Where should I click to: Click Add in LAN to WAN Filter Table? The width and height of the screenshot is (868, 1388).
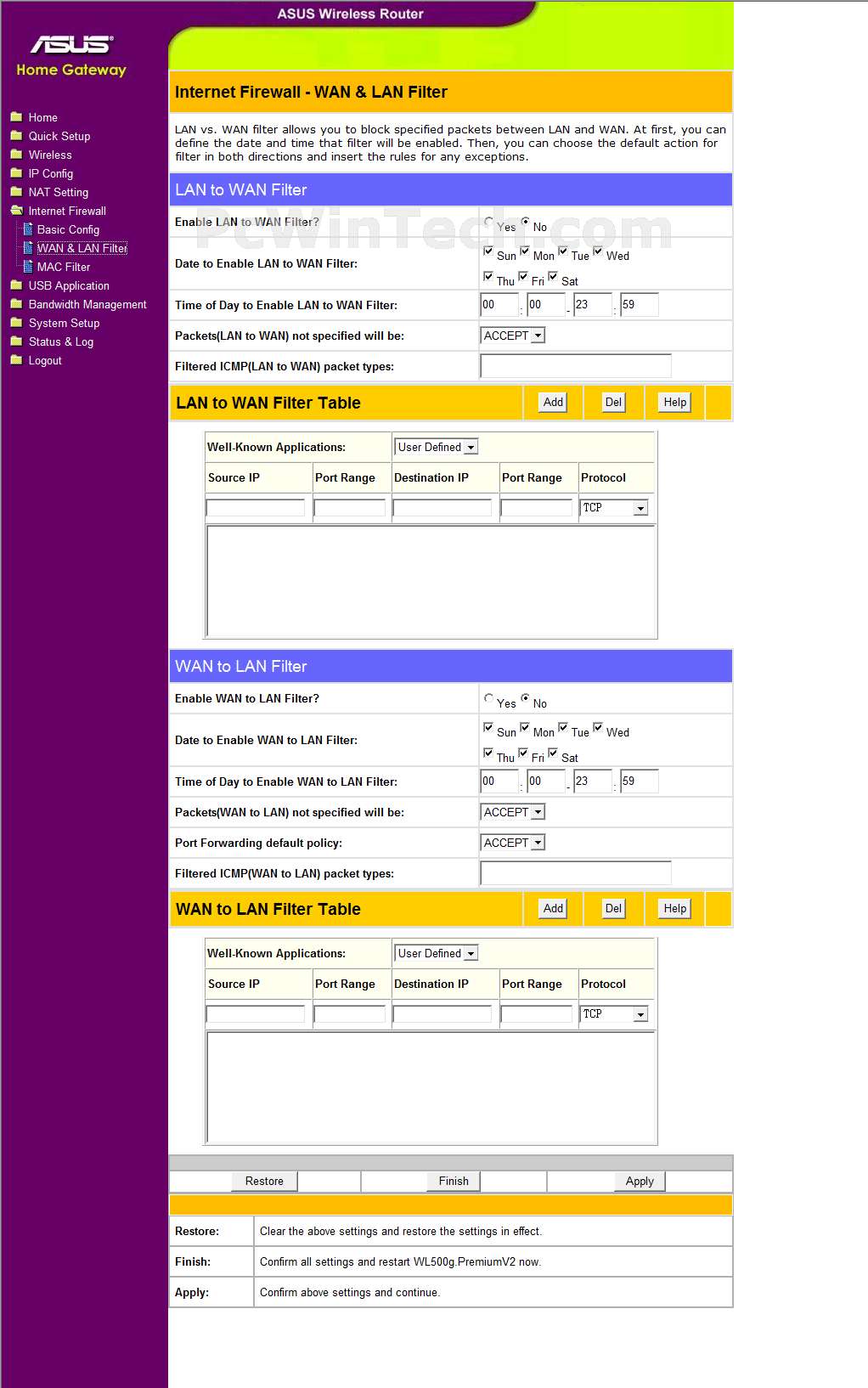pos(554,402)
